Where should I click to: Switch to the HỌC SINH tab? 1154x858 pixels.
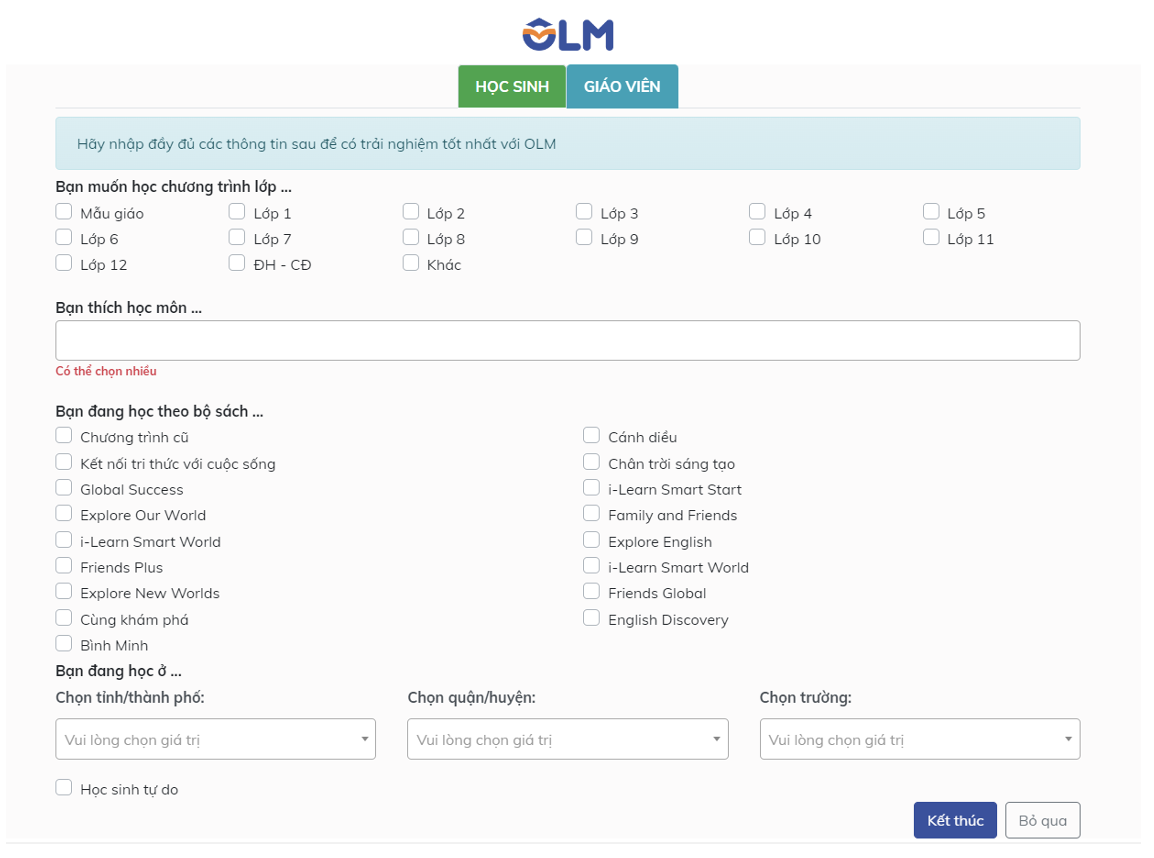512,87
